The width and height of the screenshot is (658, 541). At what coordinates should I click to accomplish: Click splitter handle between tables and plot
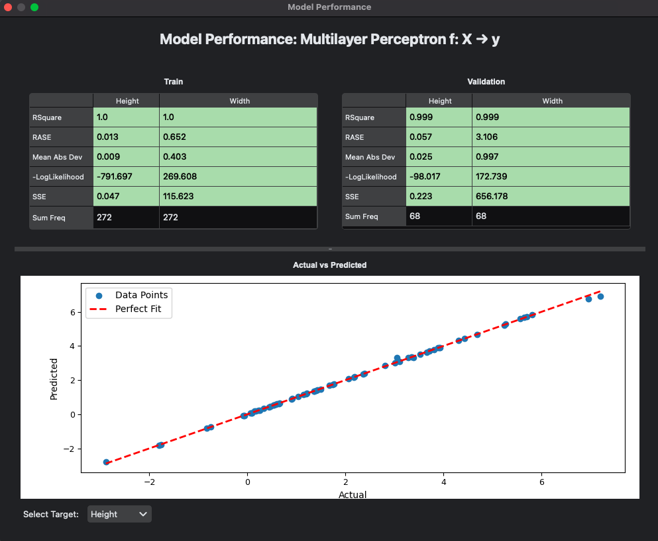(329, 249)
